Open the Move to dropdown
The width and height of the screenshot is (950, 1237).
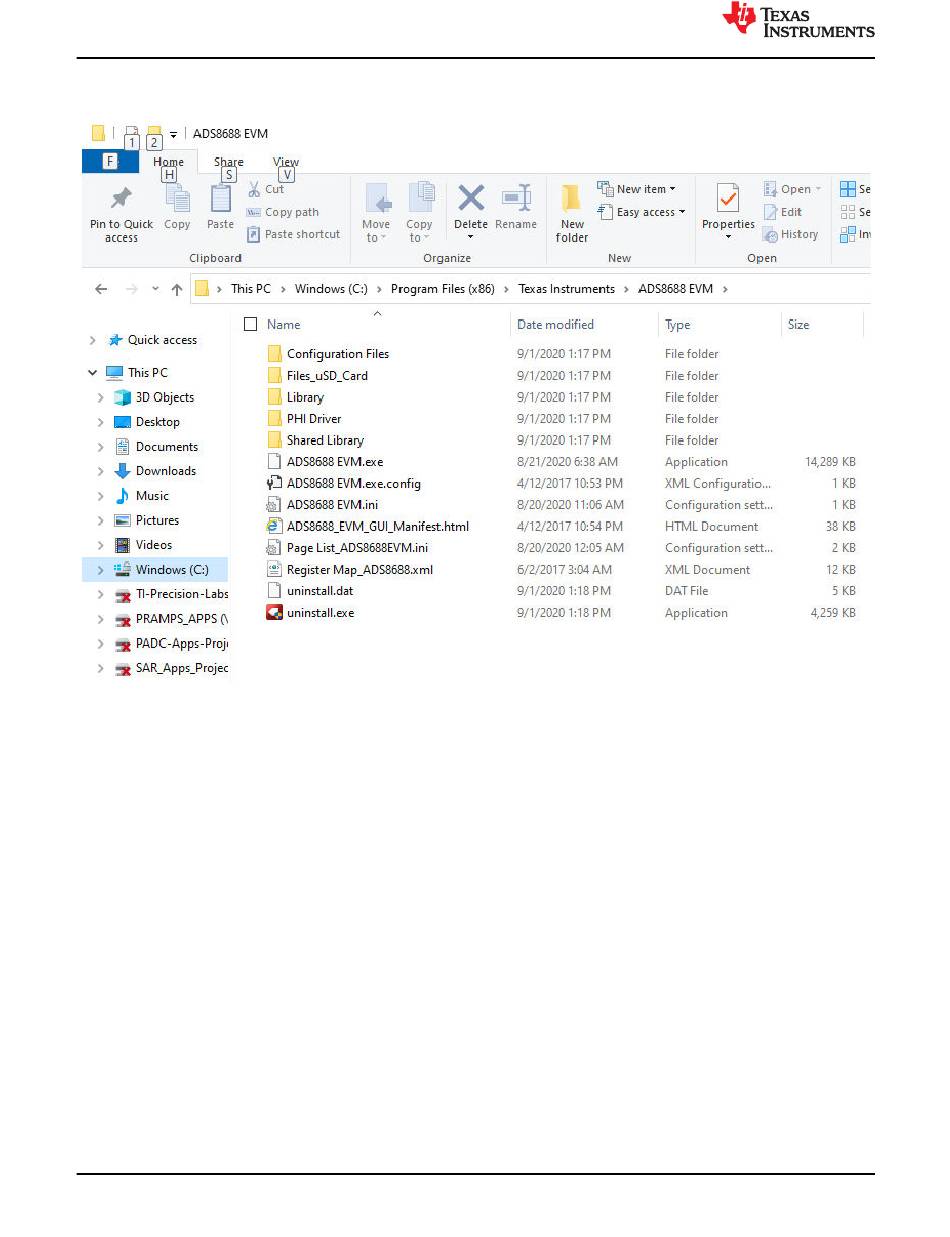point(376,212)
